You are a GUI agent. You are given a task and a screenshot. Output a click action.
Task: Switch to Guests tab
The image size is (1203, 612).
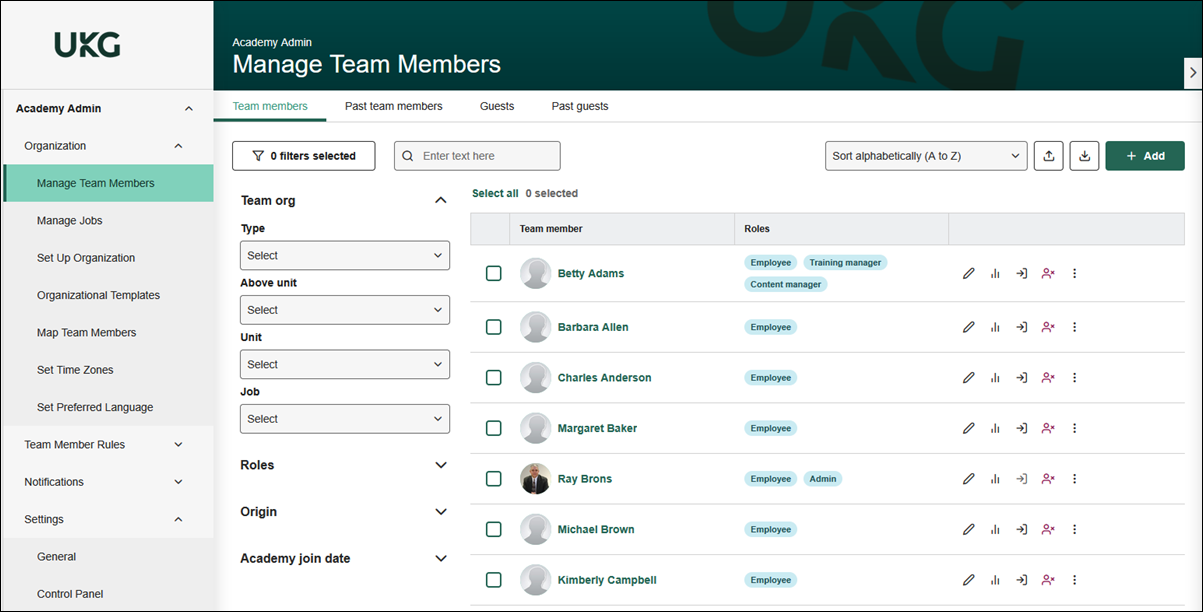coord(497,106)
